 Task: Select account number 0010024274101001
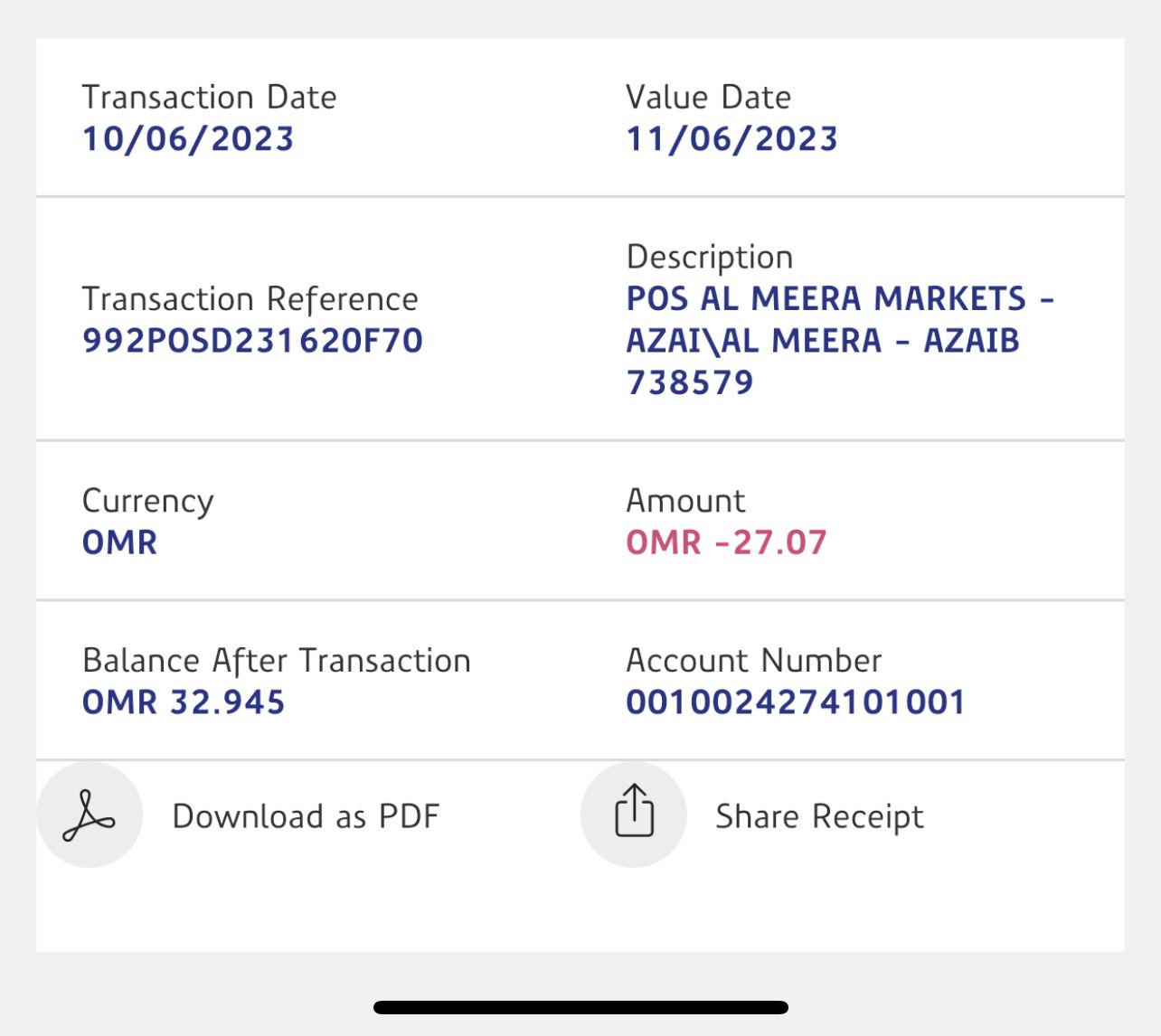(796, 702)
